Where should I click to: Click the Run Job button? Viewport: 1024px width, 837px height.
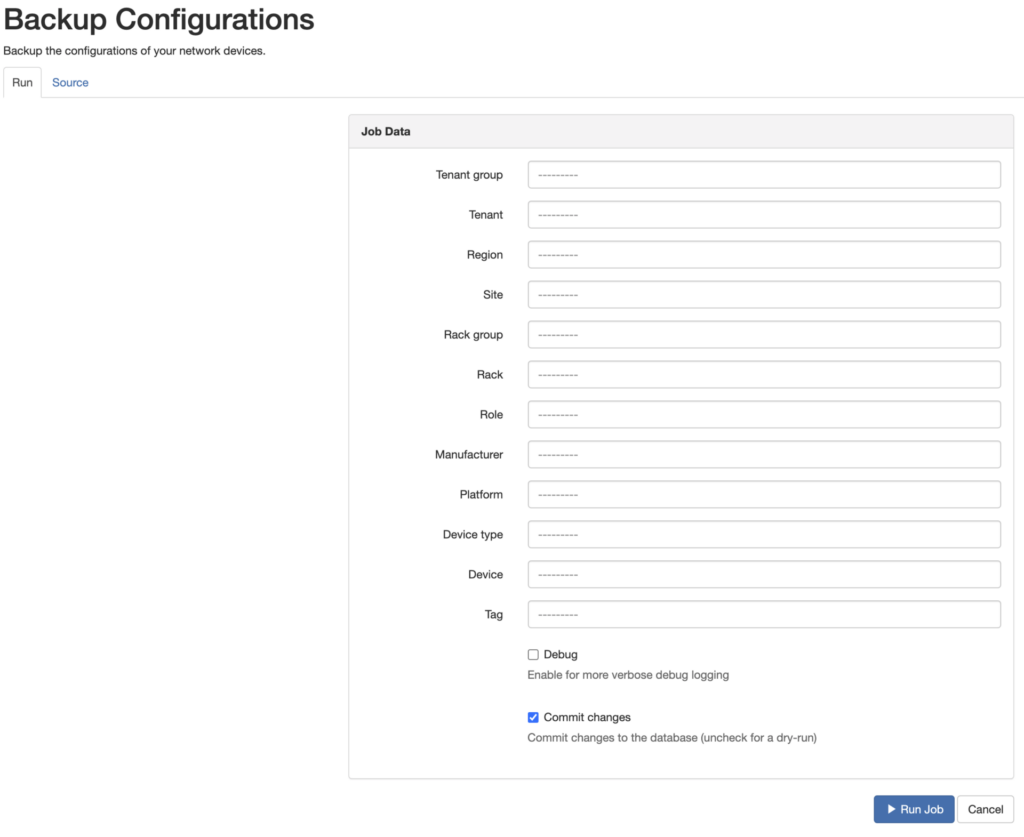pyautogui.click(x=913, y=809)
